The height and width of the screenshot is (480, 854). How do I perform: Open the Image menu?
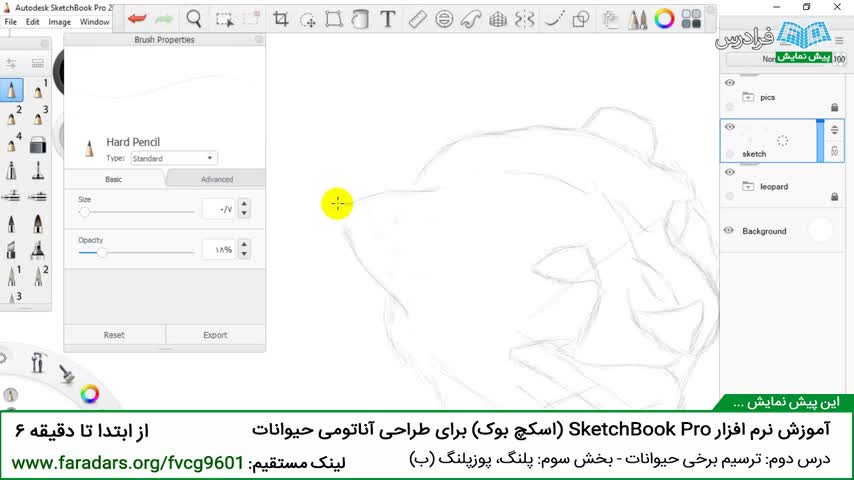pyautogui.click(x=59, y=22)
